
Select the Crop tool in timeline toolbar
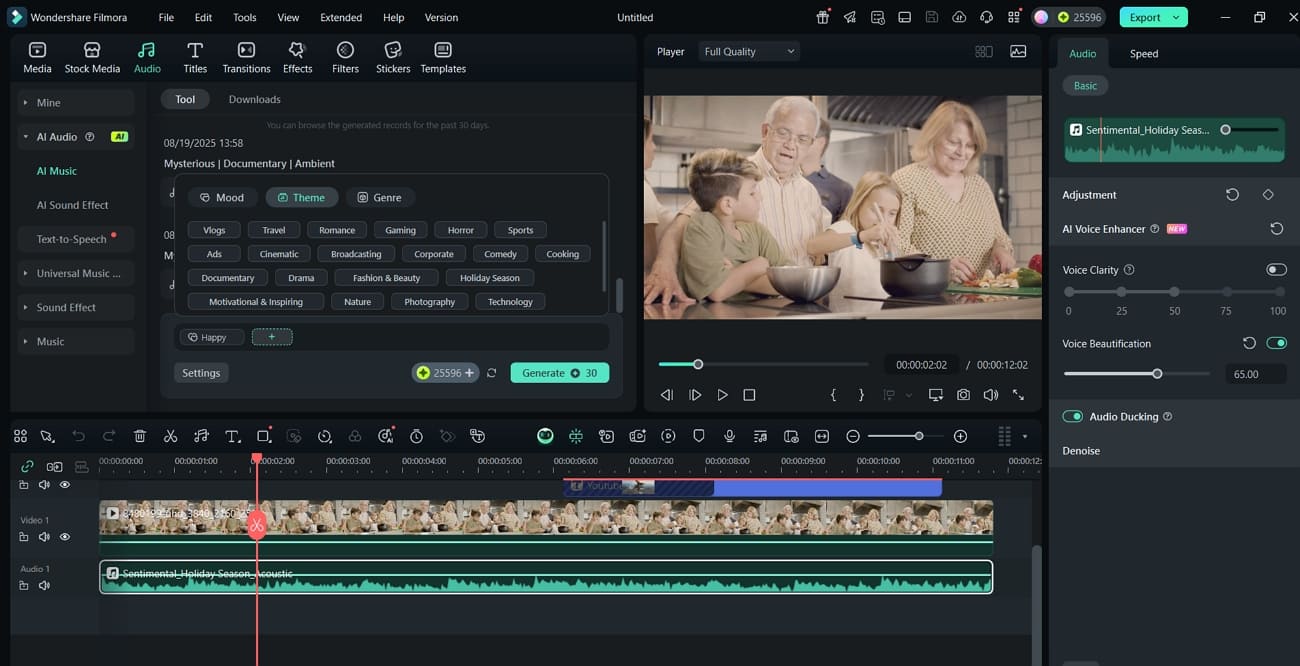tap(264, 436)
